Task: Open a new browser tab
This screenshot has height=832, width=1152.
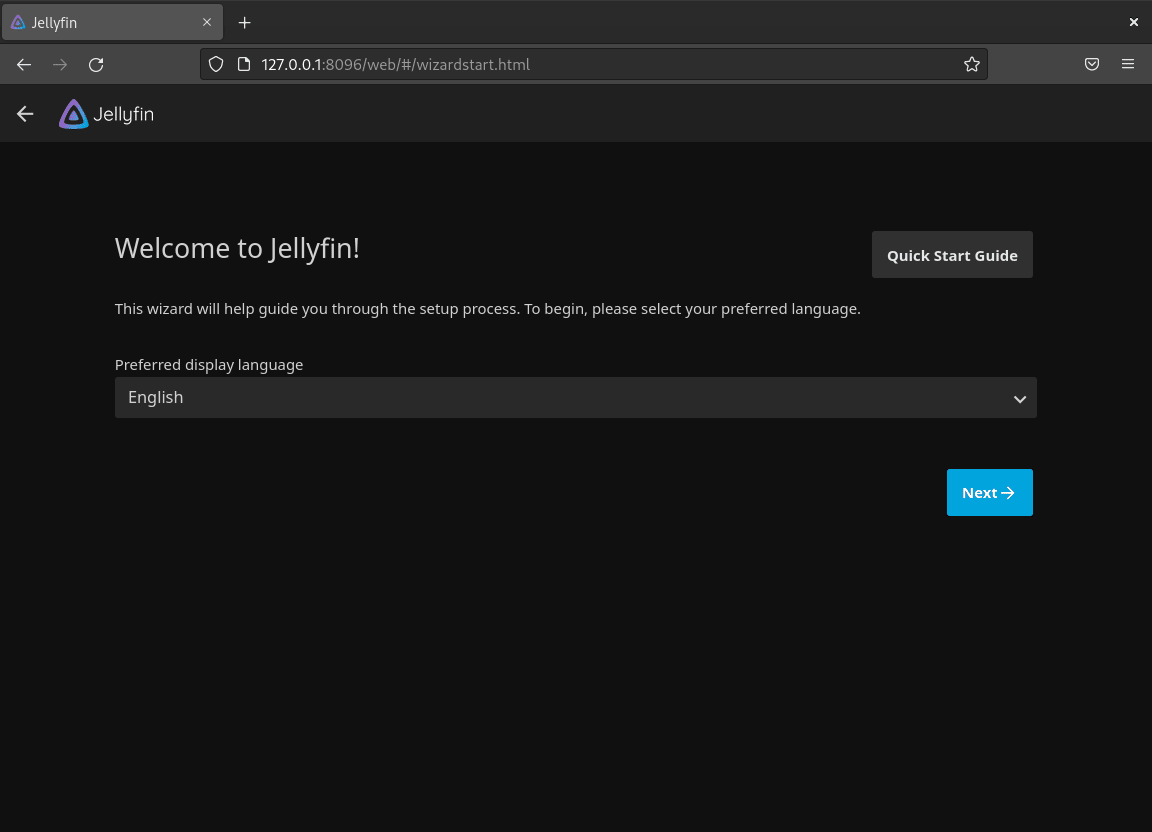Action: (x=244, y=22)
